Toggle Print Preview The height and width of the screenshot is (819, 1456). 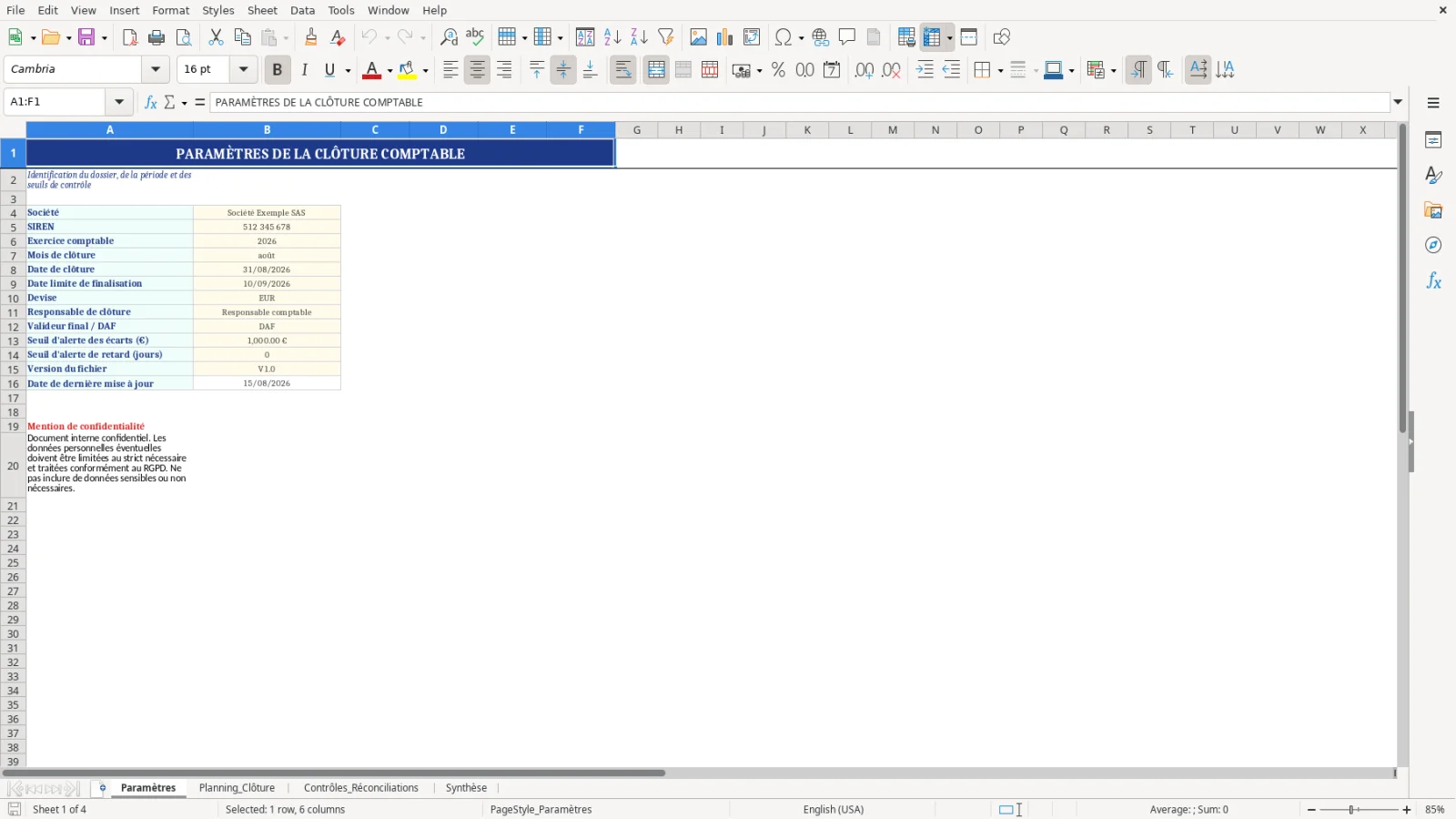184,37
